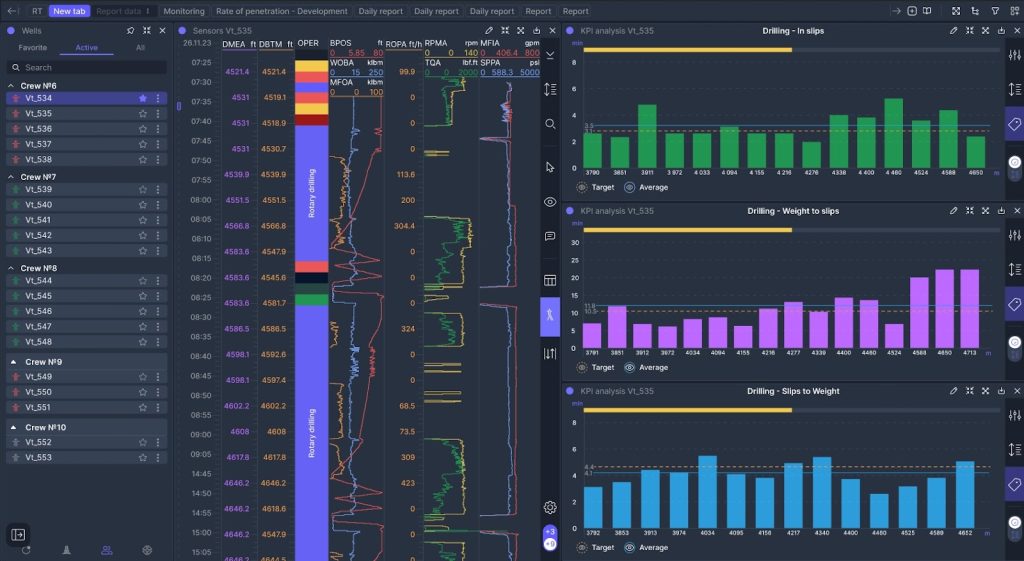Open the table view icon in the Sensors toolbar
Viewport: 1024px width, 561px height.
coord(550,280)
